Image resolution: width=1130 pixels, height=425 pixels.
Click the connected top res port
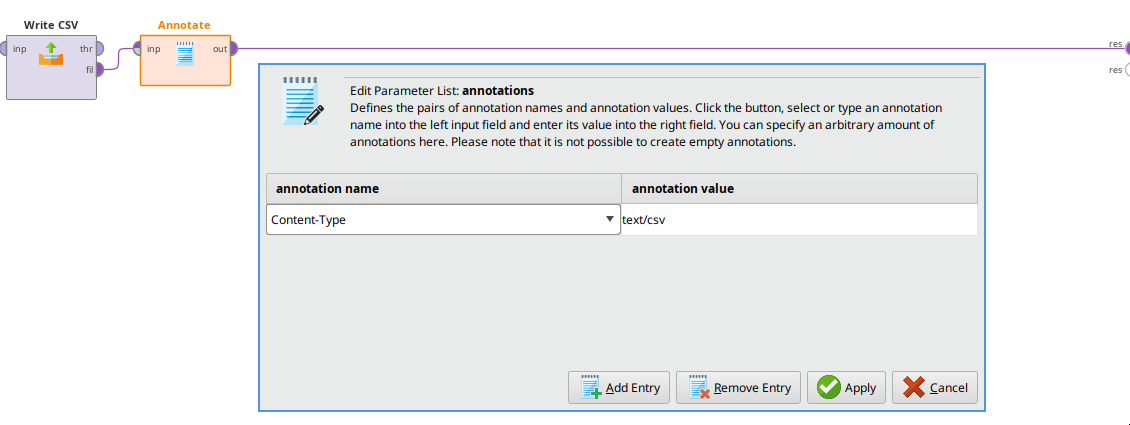(1127, 46)
